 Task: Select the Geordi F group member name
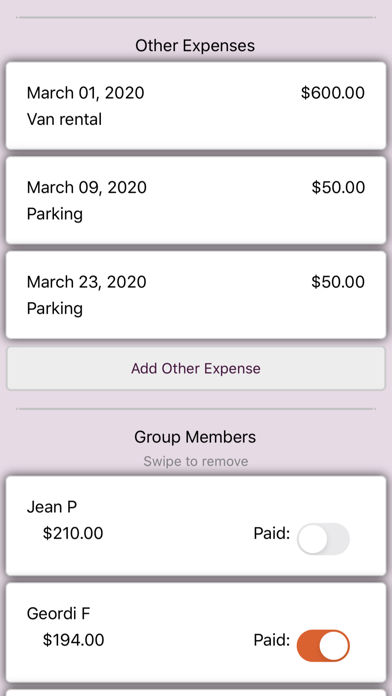click(58, 614)
